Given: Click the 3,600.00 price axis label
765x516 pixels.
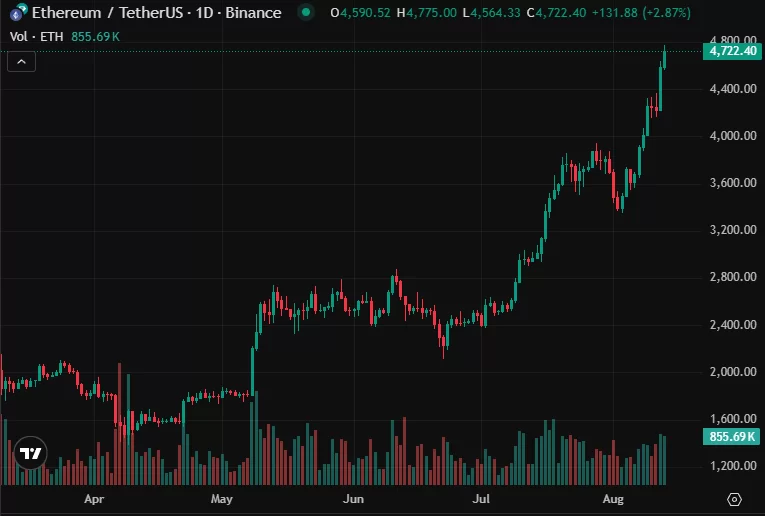Looking at the screenshot, I should tap(733, 183).
